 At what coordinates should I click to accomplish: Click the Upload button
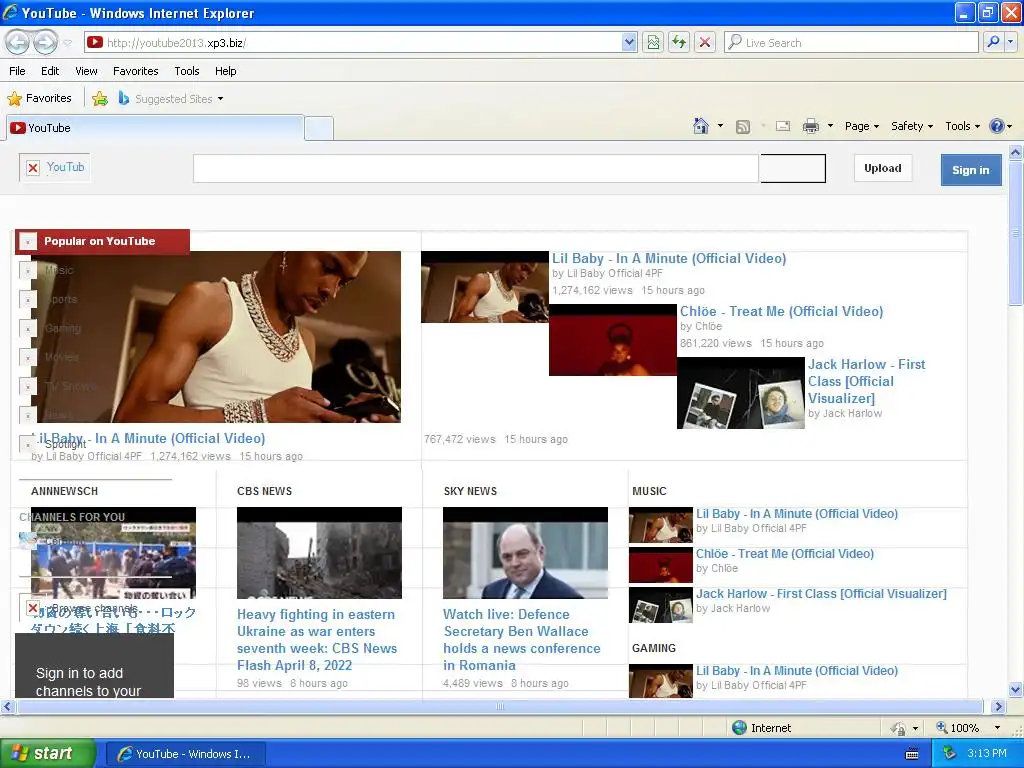click(883, 168)
